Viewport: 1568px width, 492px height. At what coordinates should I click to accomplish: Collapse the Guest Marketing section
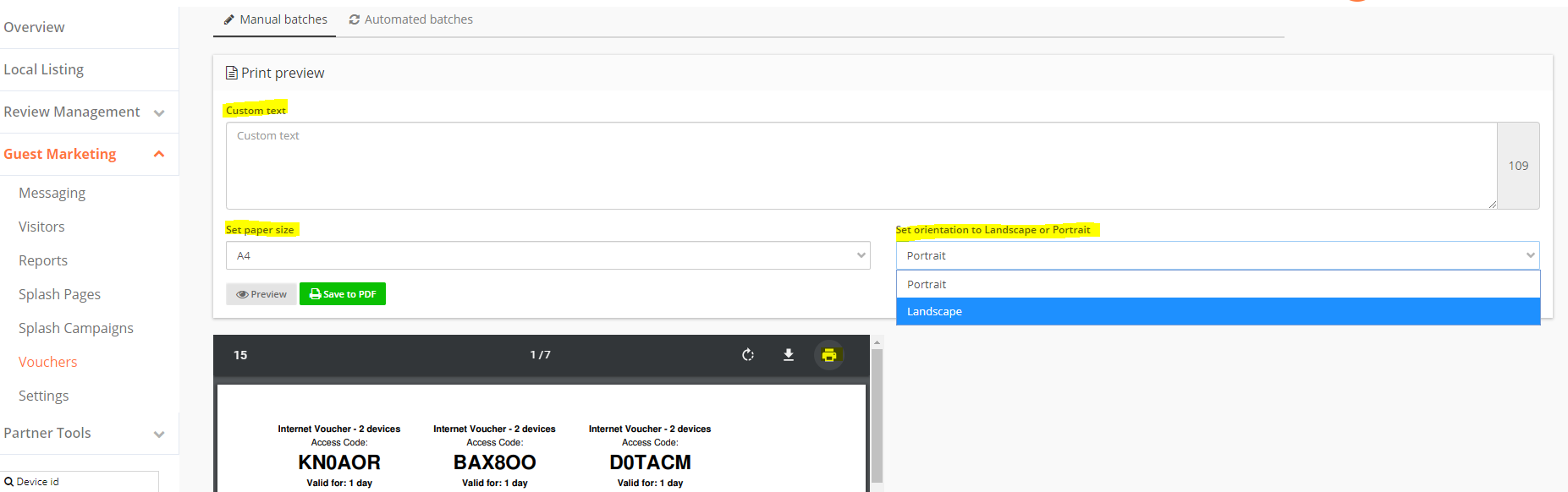click(159, 154)
